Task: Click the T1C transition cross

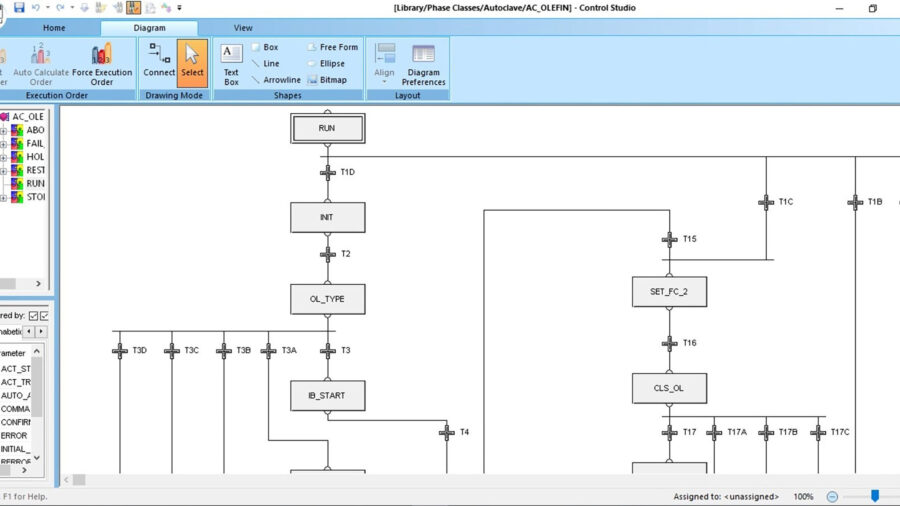Action: pos(766,202)
